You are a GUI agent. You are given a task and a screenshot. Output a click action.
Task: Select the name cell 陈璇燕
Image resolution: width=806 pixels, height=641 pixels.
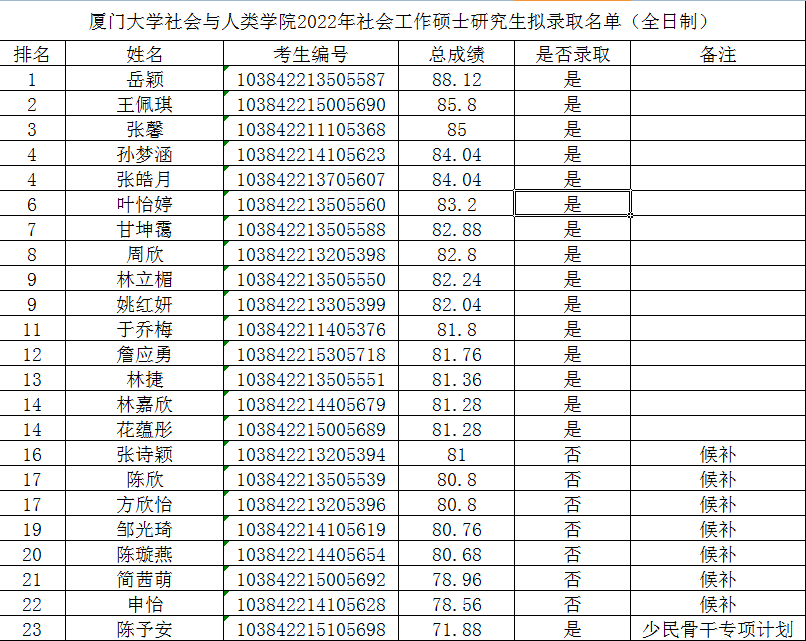144,554
